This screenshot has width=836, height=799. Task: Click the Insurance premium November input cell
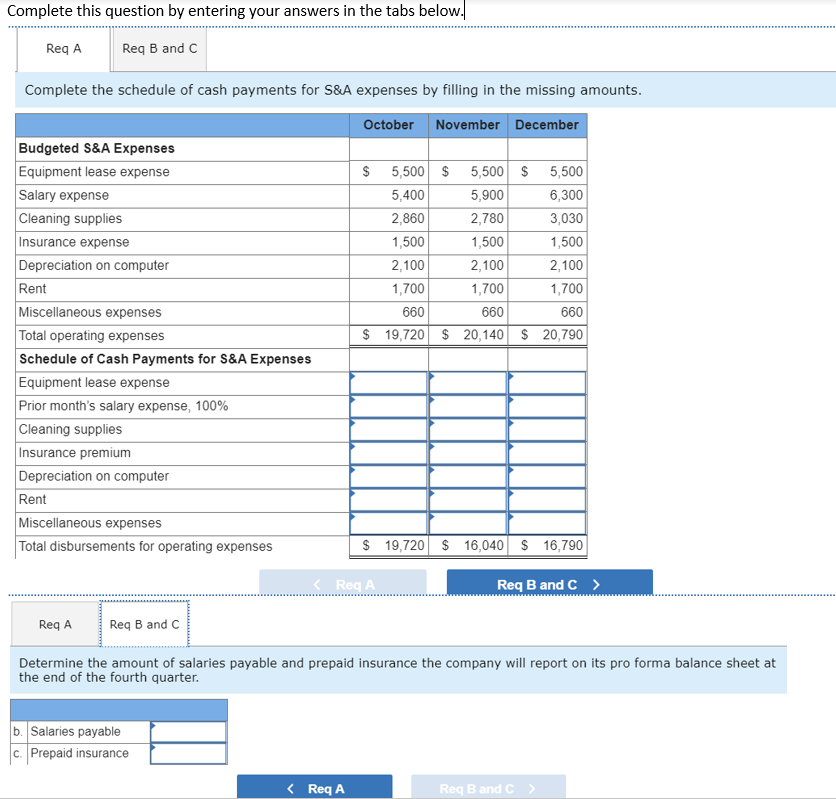click(x=467, y=452)
